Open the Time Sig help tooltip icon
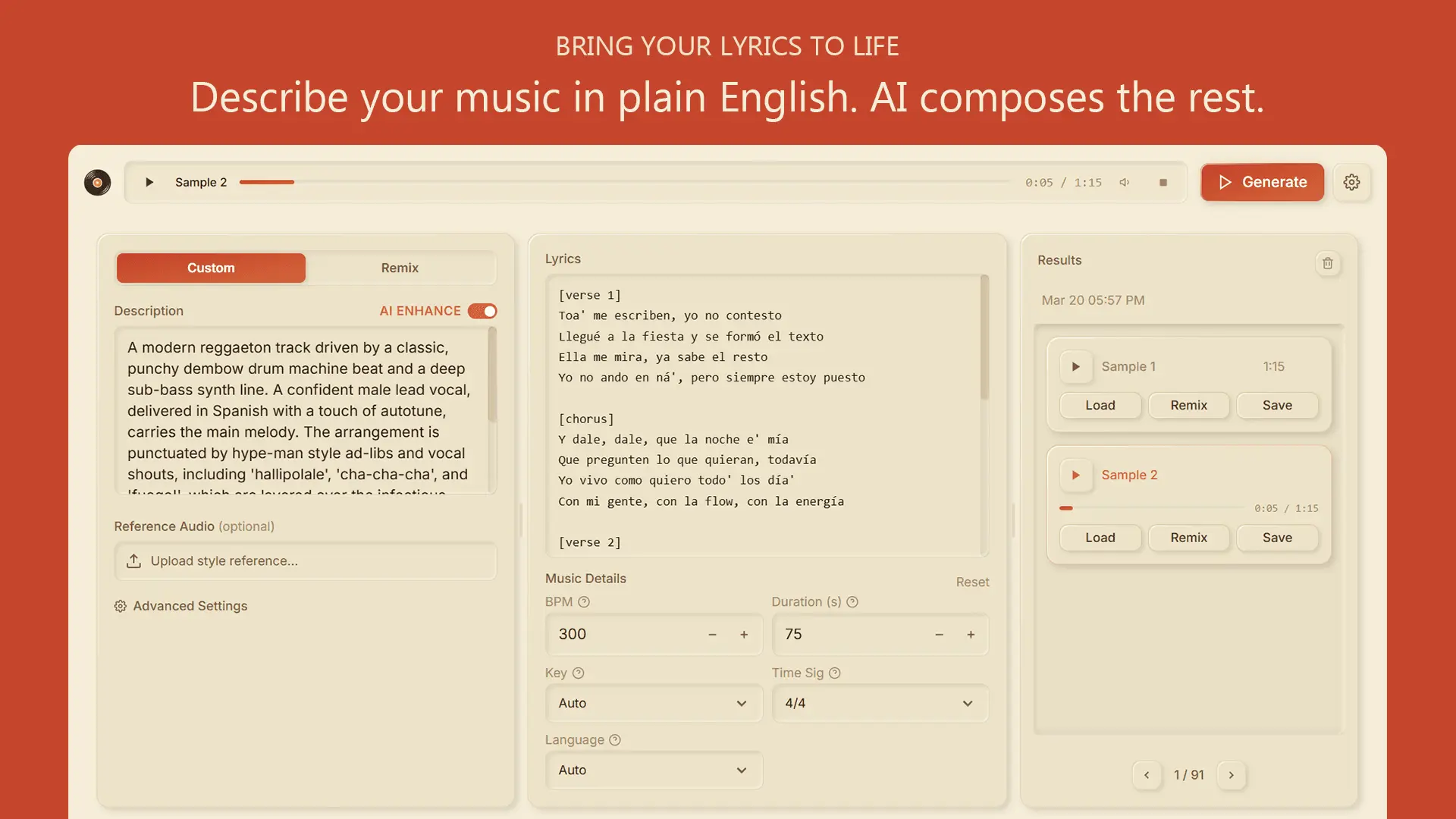 tap(834, 673)
